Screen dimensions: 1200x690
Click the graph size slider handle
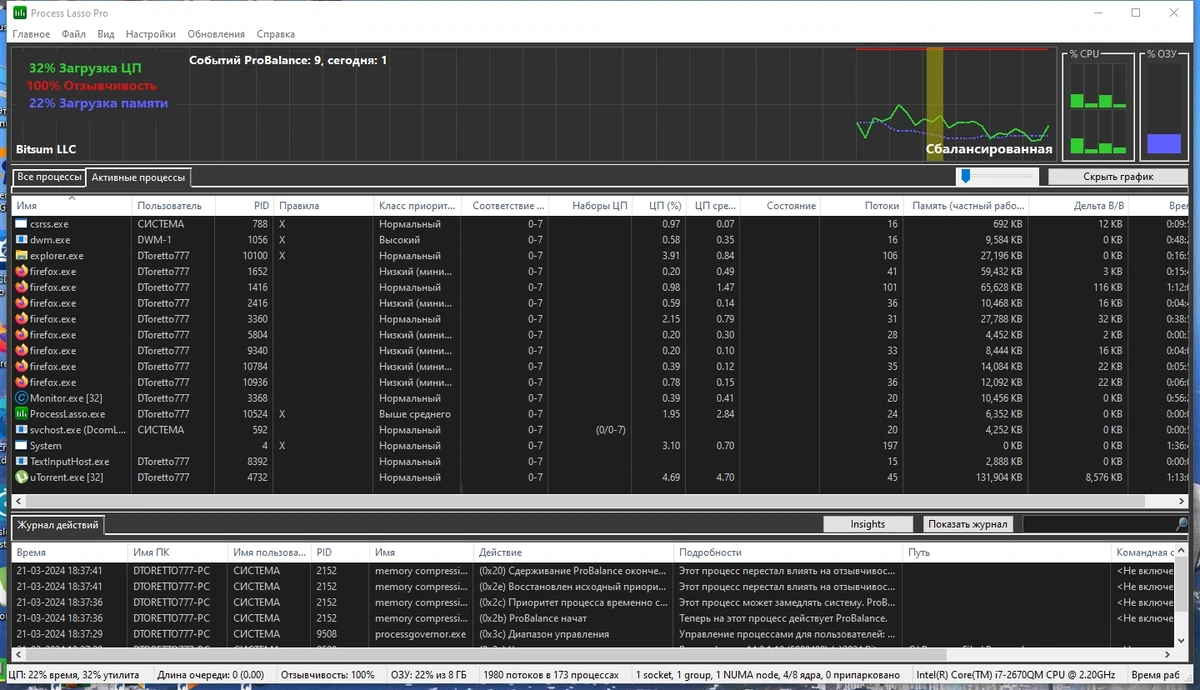(x=965, y=176)
